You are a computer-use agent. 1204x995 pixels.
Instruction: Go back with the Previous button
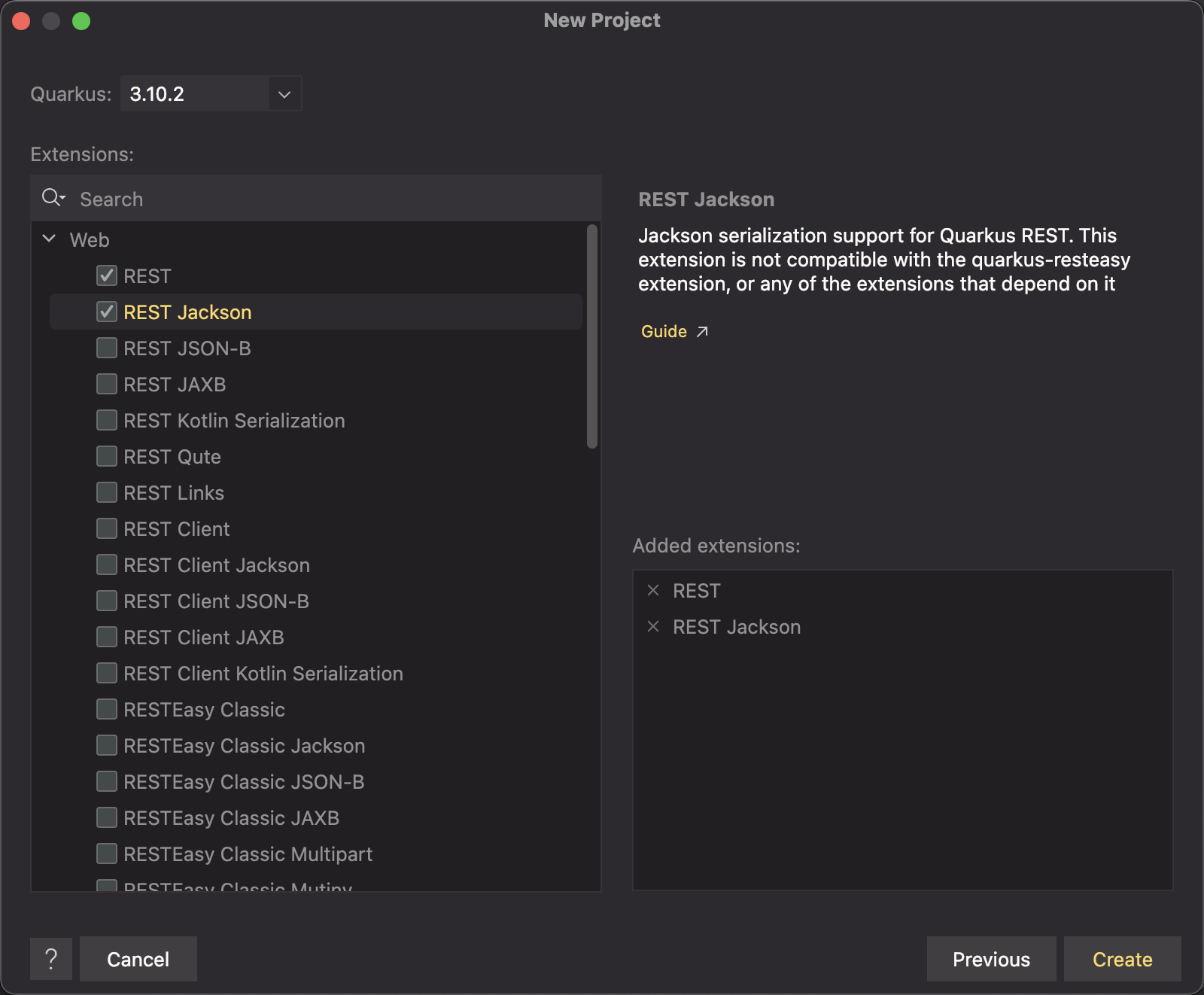pos(991,959)
